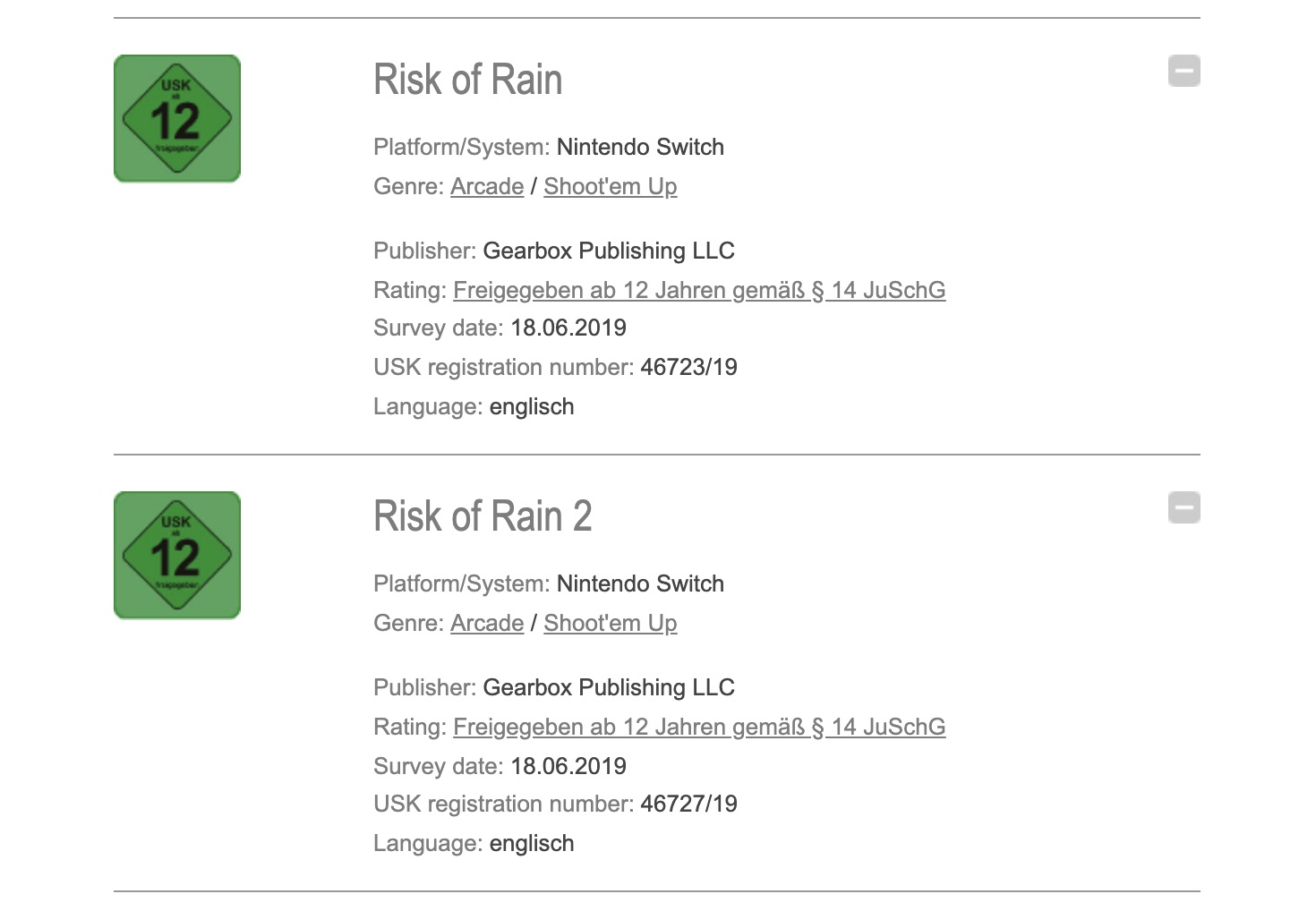This screenshot has height=911, width=1316.
Task: Open the Risk of Rain rating link
Action: [698, 290]
